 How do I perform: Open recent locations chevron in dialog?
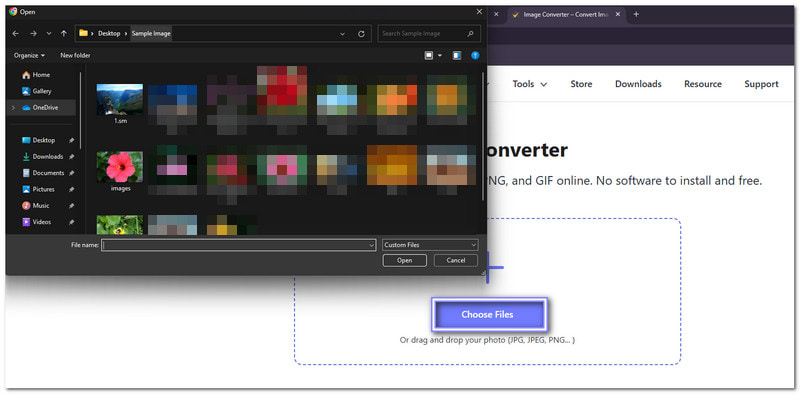click(x=49, y=34)
